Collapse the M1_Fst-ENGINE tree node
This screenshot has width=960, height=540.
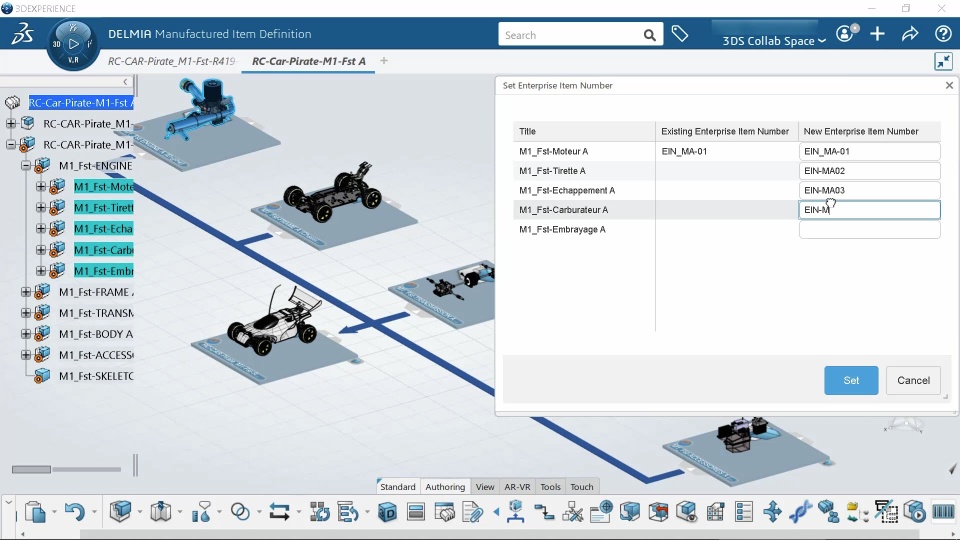26,165
